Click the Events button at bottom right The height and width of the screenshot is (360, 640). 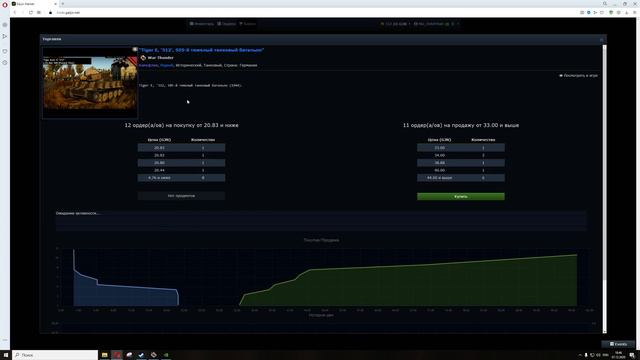[x=618, y=344]
